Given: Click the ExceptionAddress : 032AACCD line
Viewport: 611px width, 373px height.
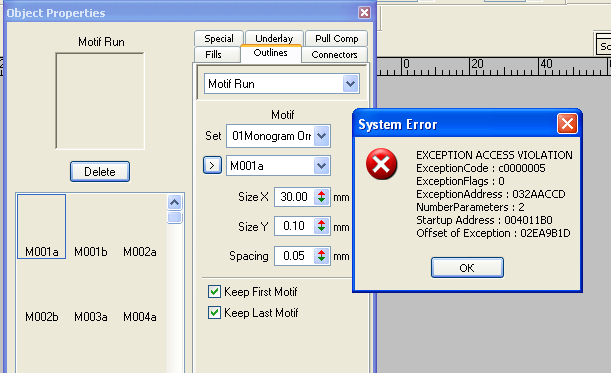Looking at the screenshot, I should click(x=491, y=194).
